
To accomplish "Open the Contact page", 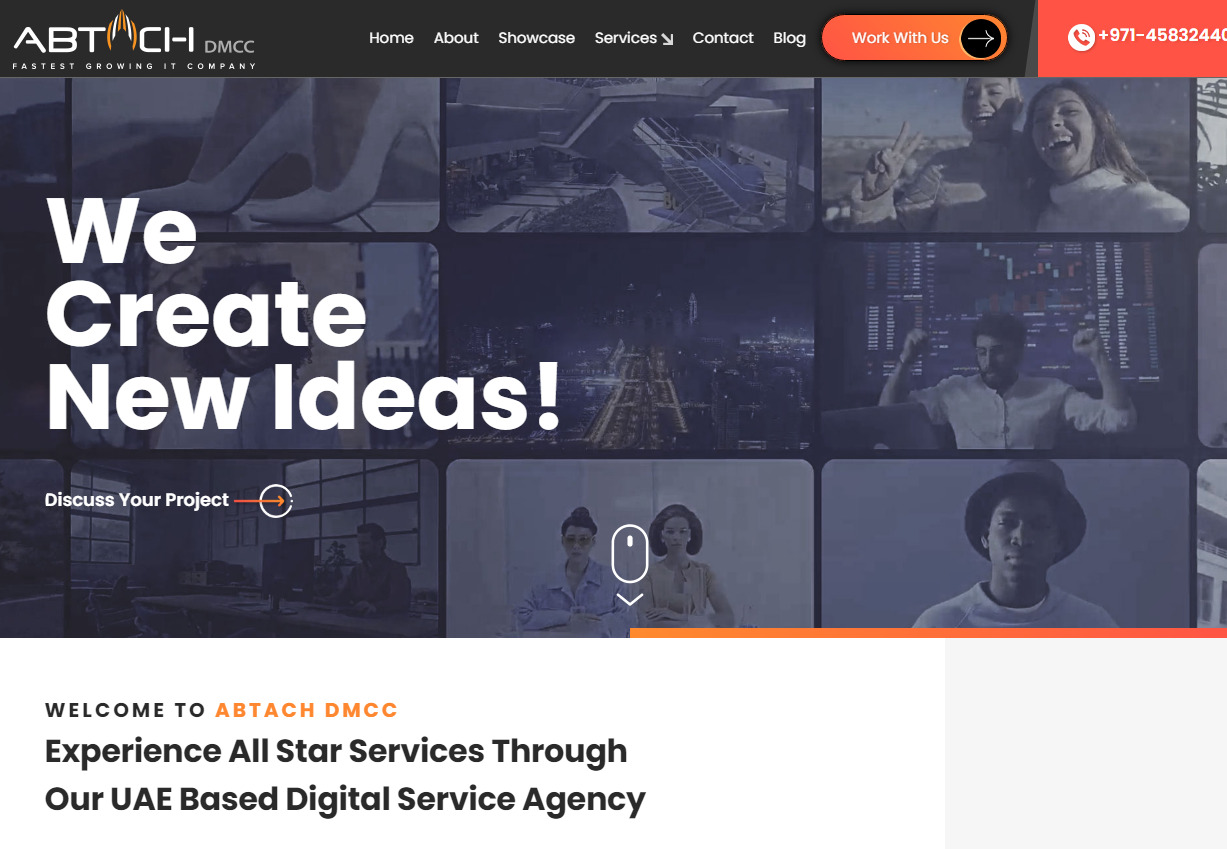I will tap(723, 38).
